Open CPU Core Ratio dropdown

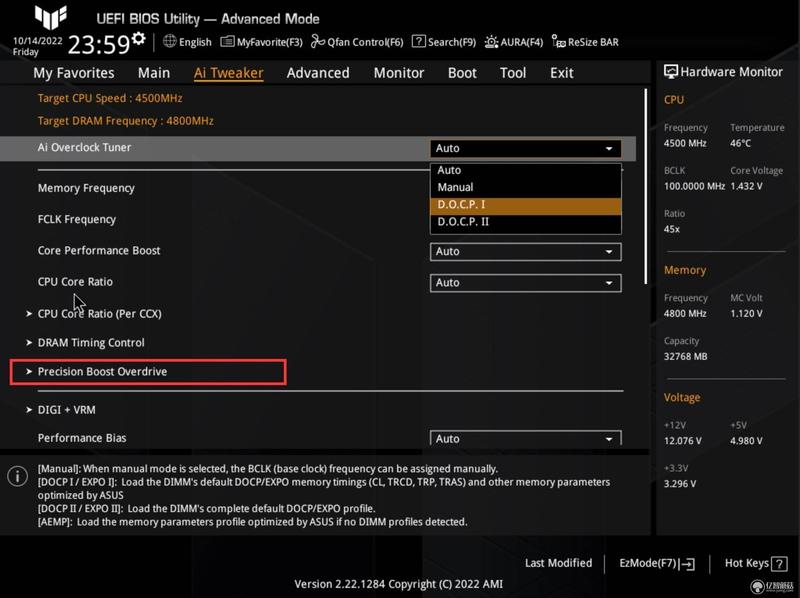point(526,283)
